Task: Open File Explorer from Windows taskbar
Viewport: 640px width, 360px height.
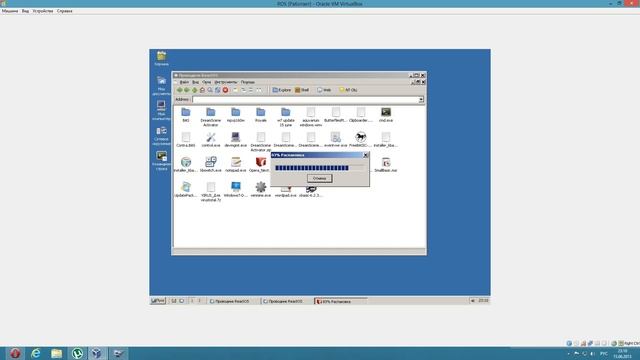Action: pyautogui.click(x=56, y=353)
